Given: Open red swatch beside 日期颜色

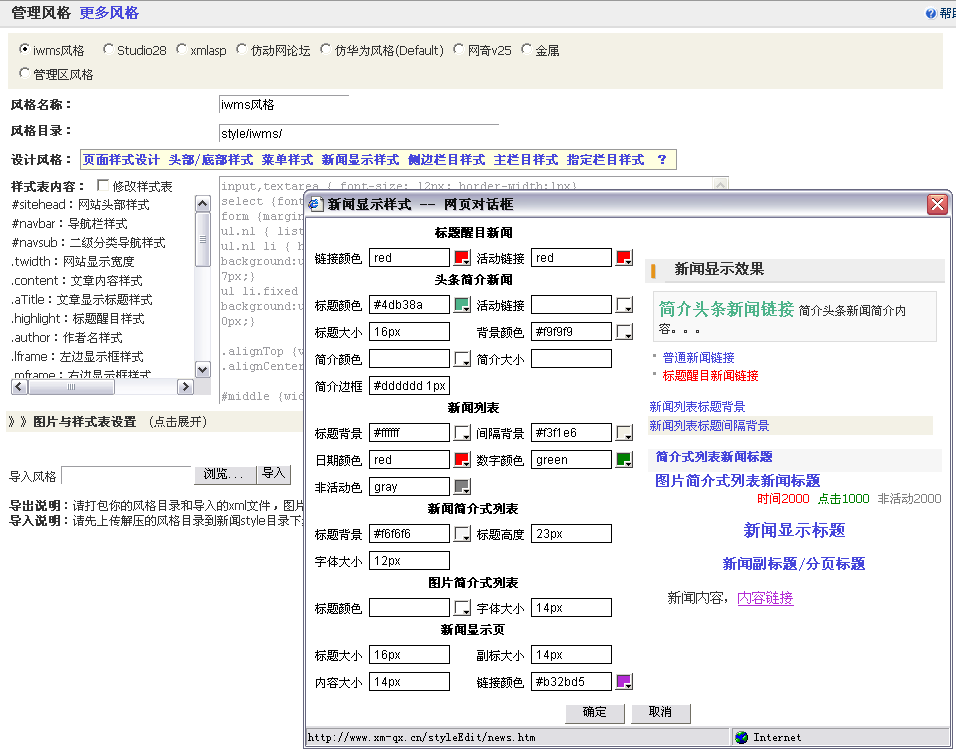Looking at the screenshot, I should tap(462, 460).
